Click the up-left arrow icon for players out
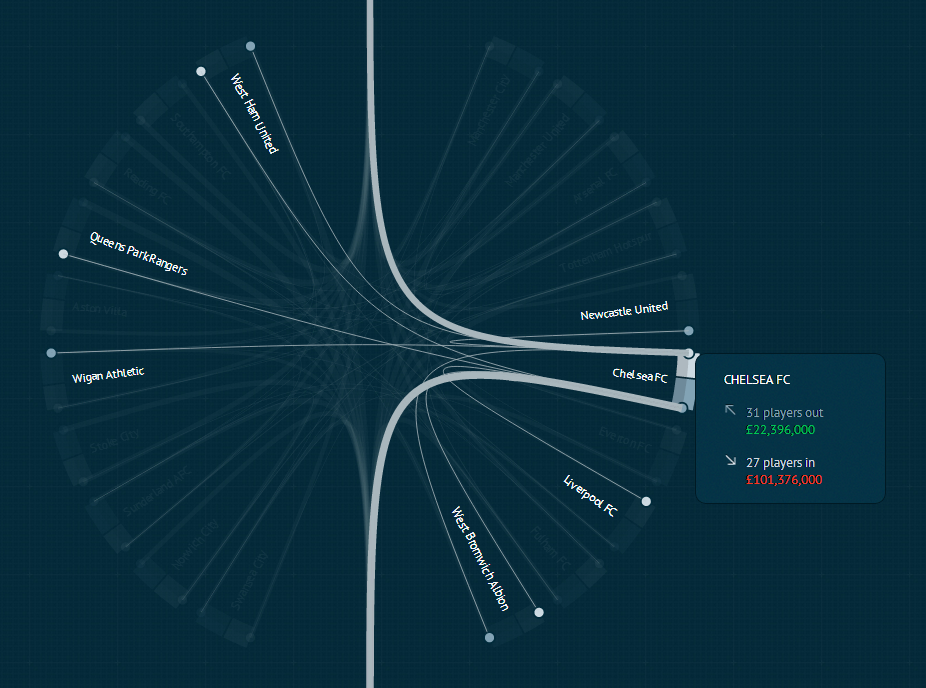 tap(731, 410)
